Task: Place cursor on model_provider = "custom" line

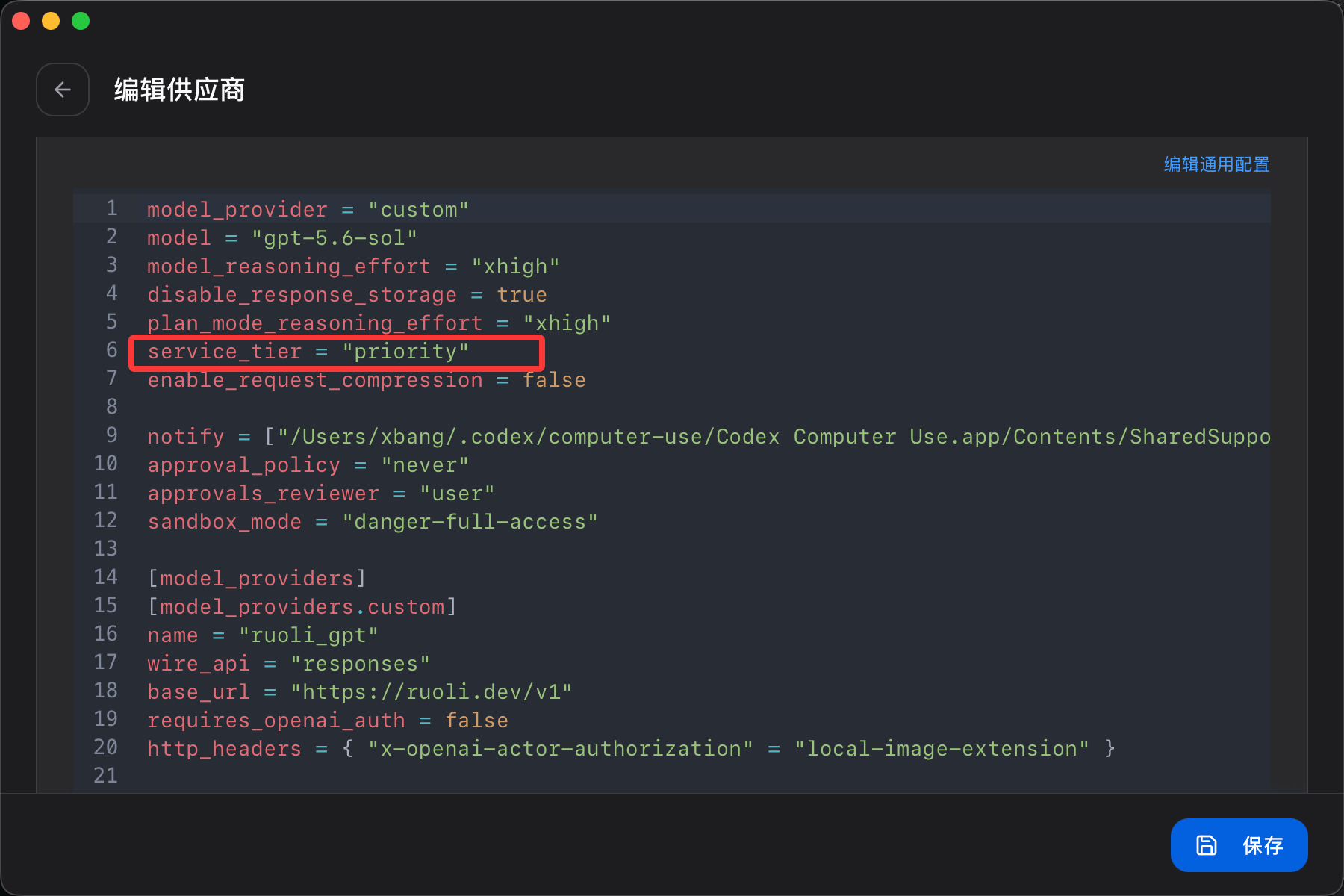Action: point(308,209)
